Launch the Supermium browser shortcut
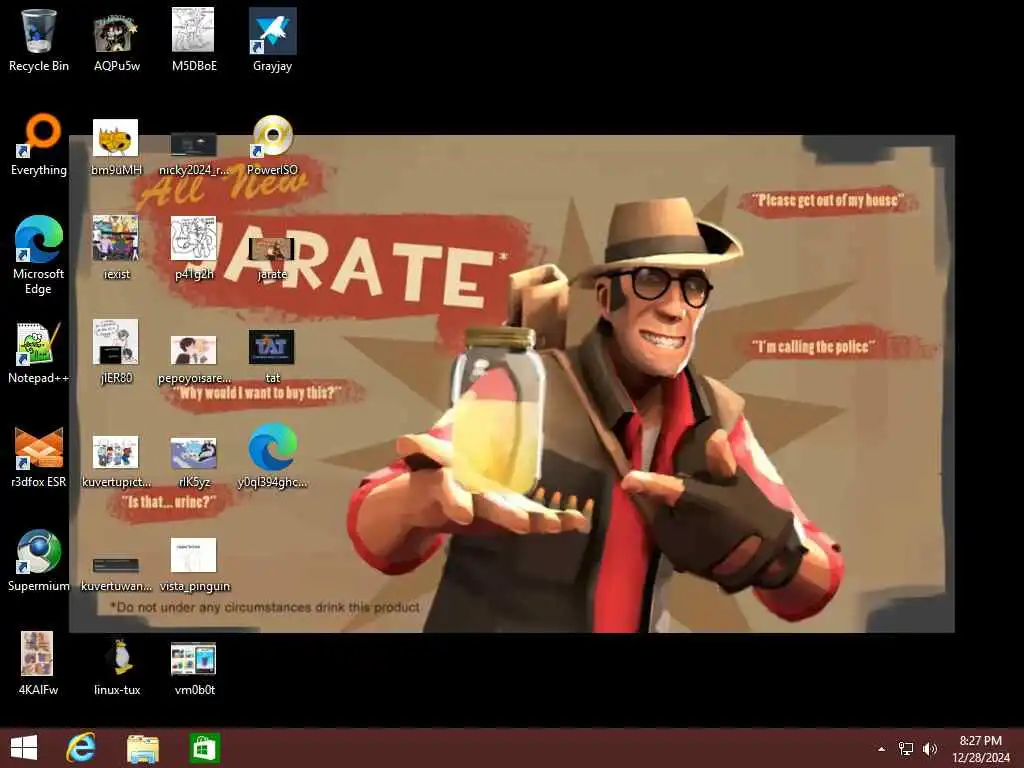Viewport: 1024px width, 768px height. (39, 560)
